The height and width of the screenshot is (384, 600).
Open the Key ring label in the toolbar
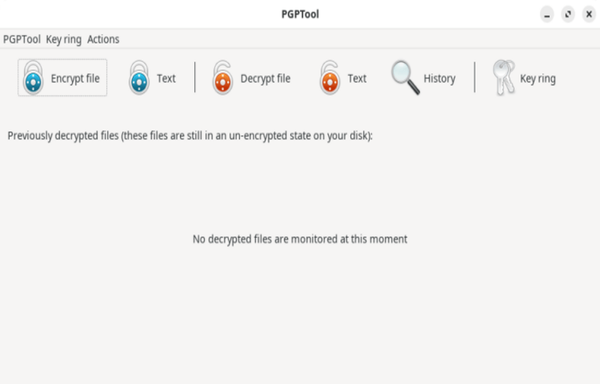pos(538,78)
